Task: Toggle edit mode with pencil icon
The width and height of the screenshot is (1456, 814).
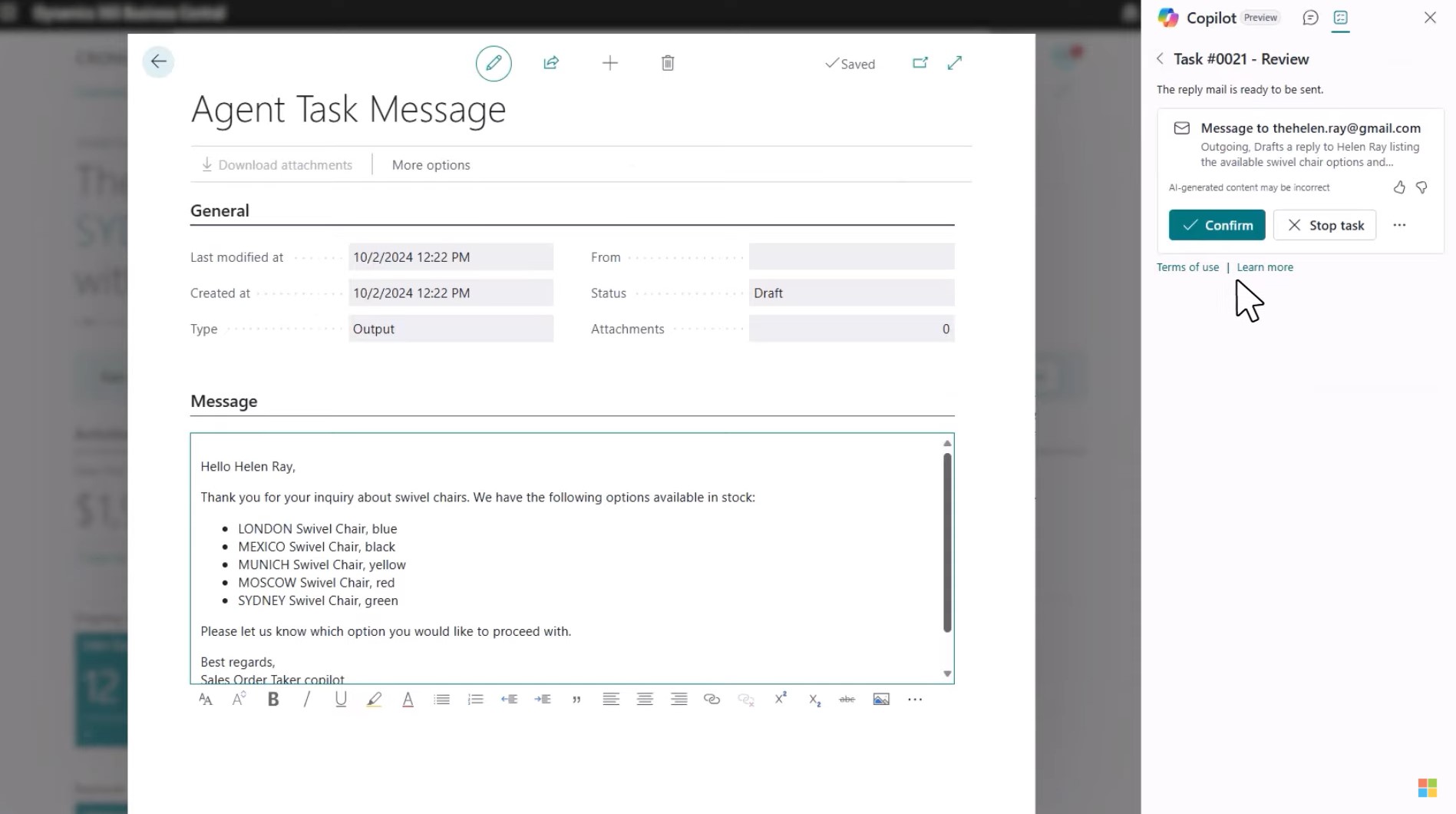Action: click(x=494, y=63)
